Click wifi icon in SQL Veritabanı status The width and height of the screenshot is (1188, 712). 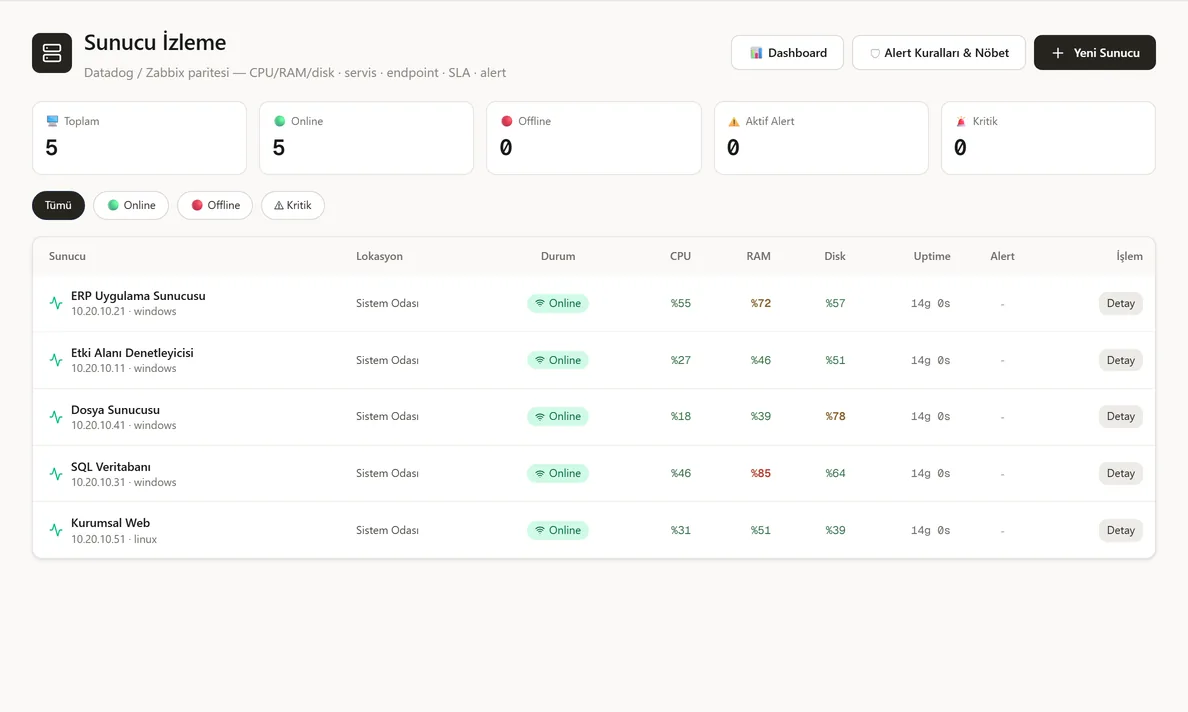540,473
